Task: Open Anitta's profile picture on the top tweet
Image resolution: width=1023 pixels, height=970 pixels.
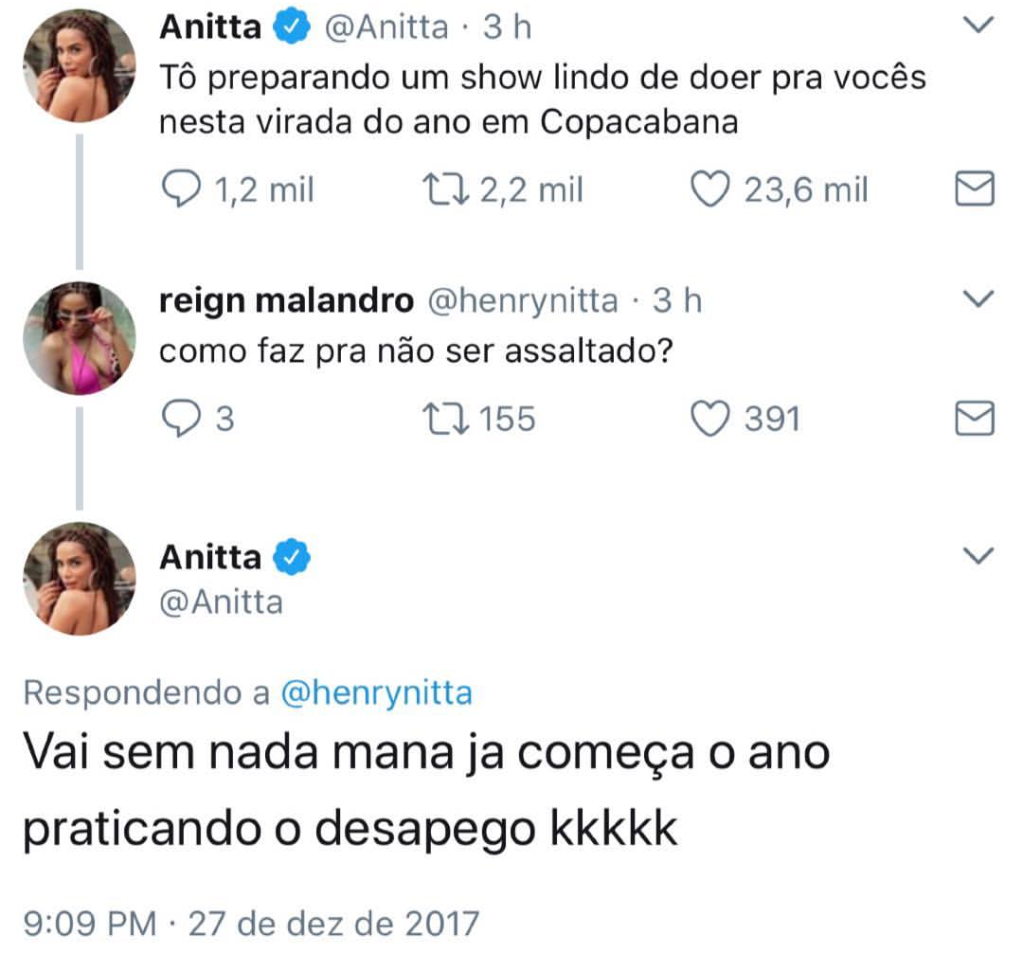Action: (x=80, y=65)
